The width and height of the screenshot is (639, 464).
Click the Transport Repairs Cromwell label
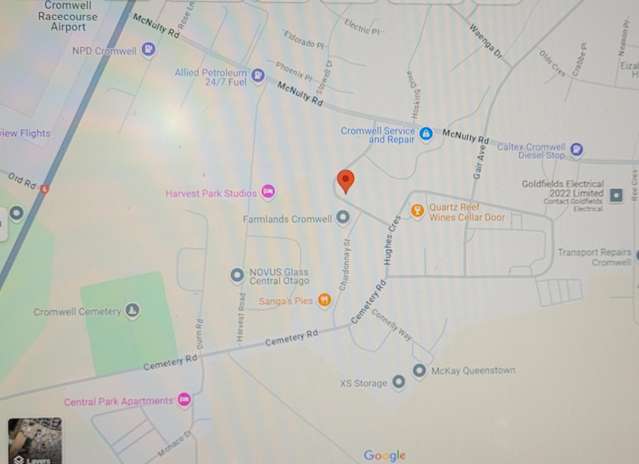(594, 257)
